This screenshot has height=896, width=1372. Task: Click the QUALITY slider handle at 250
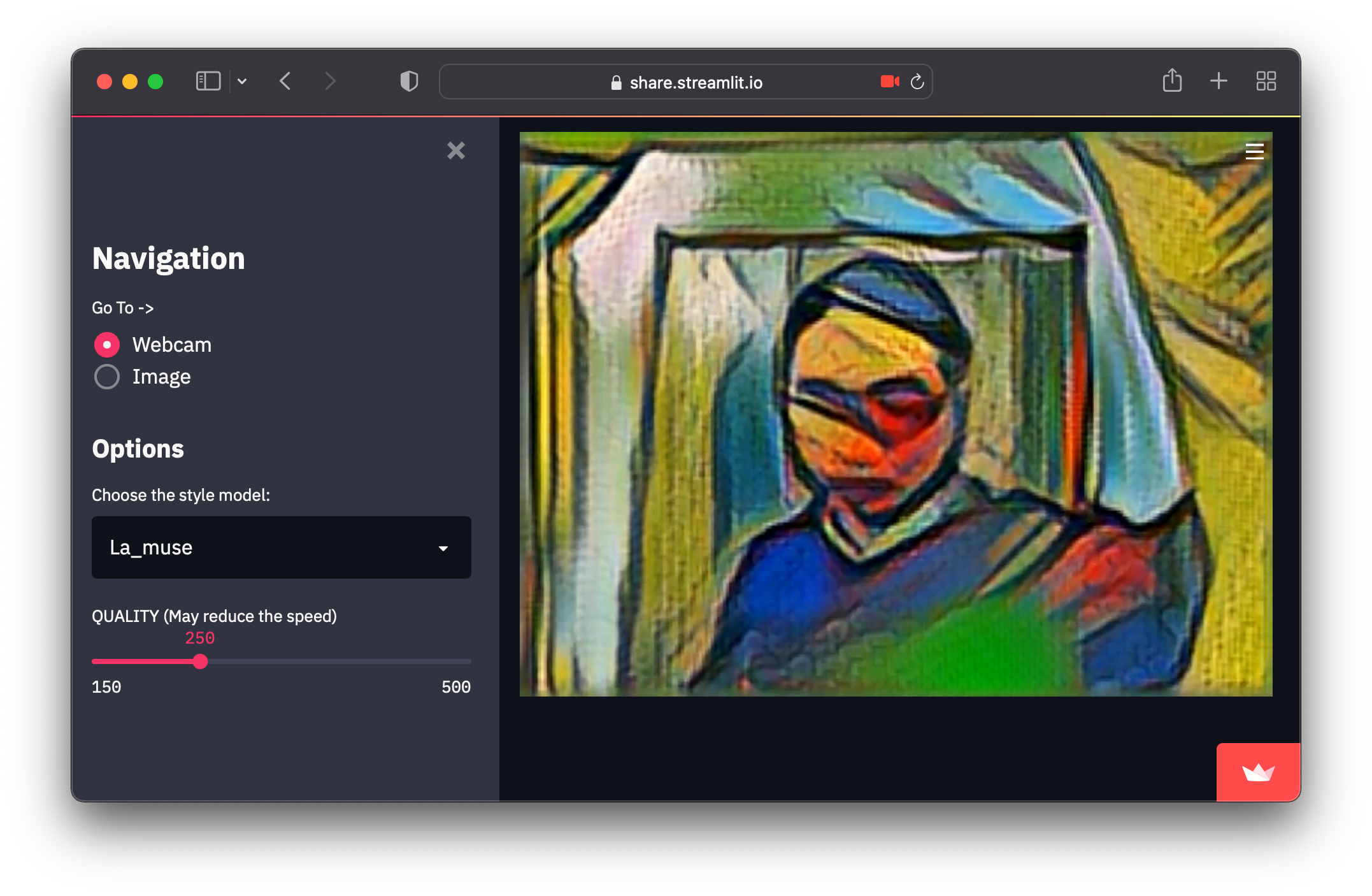tap(200, 661)
